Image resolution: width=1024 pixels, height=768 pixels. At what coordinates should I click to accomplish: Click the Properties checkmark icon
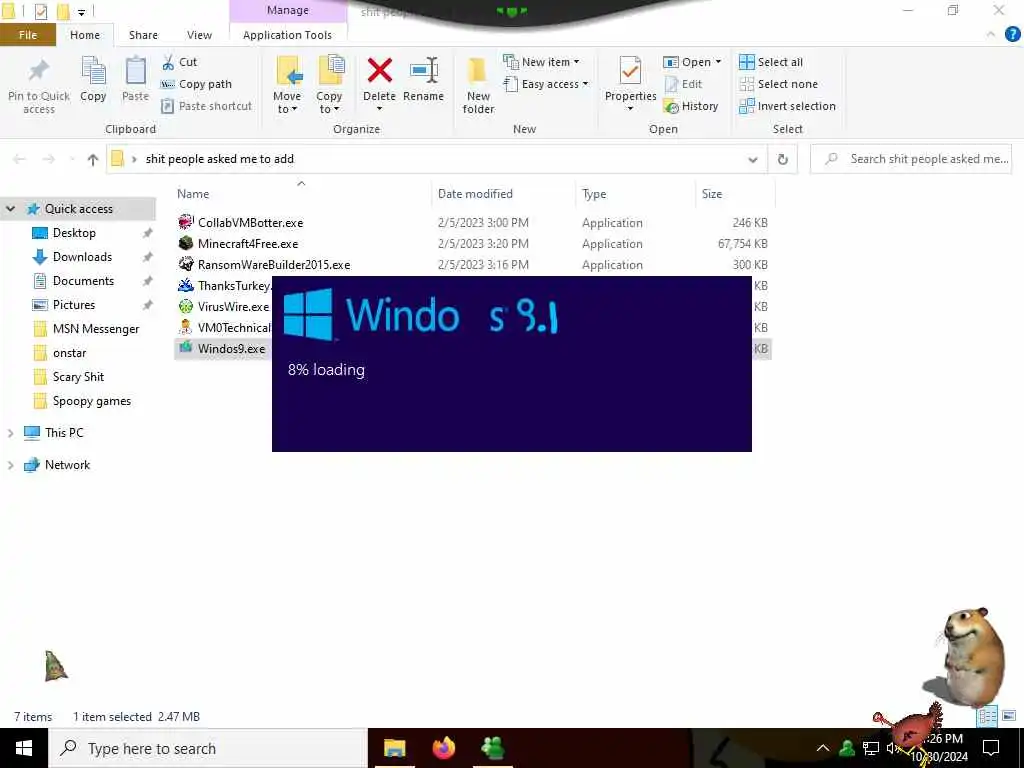click(x=630, y=71)
